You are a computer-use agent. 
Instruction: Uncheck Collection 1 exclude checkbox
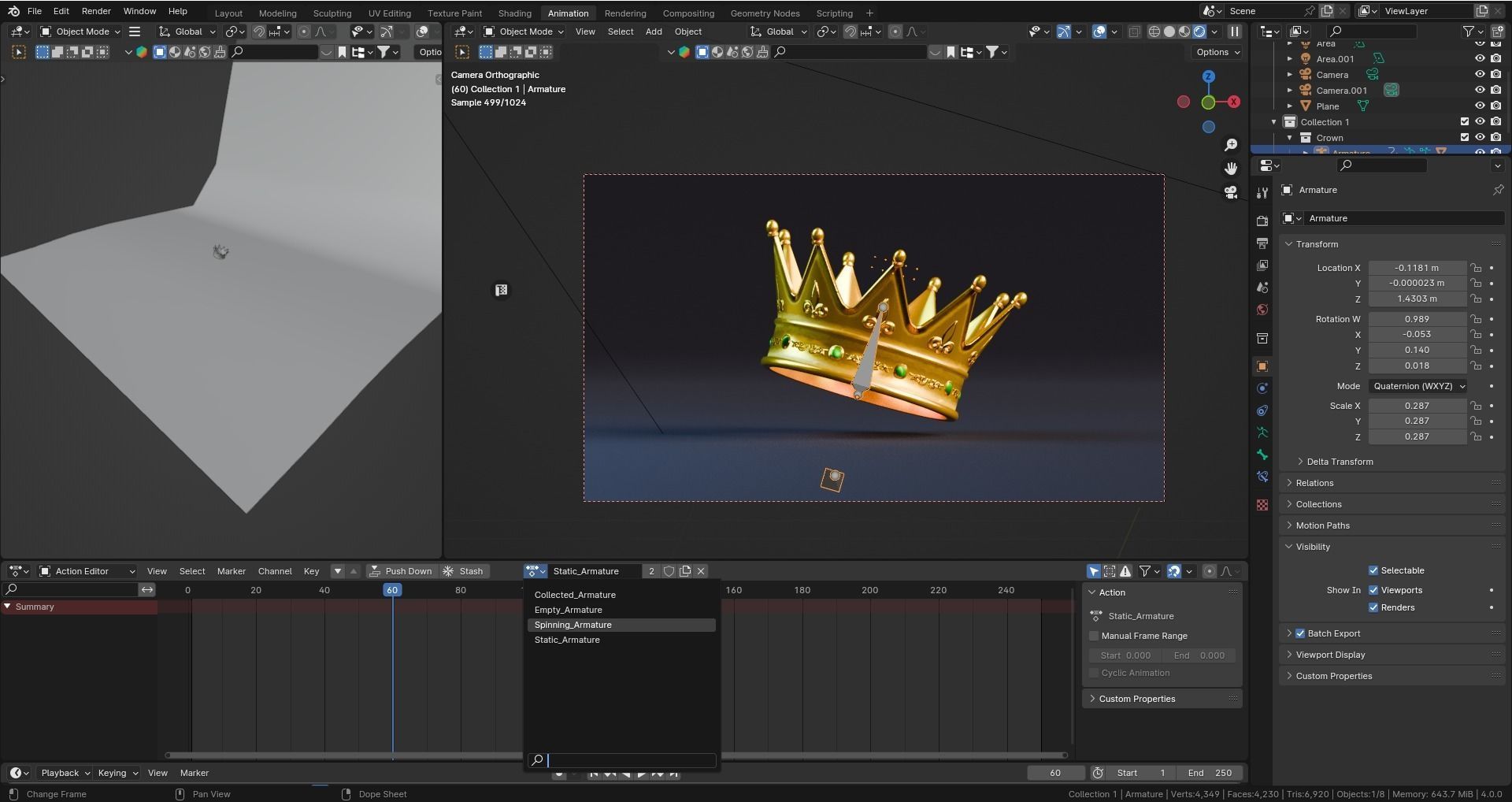click(1465, 121)
